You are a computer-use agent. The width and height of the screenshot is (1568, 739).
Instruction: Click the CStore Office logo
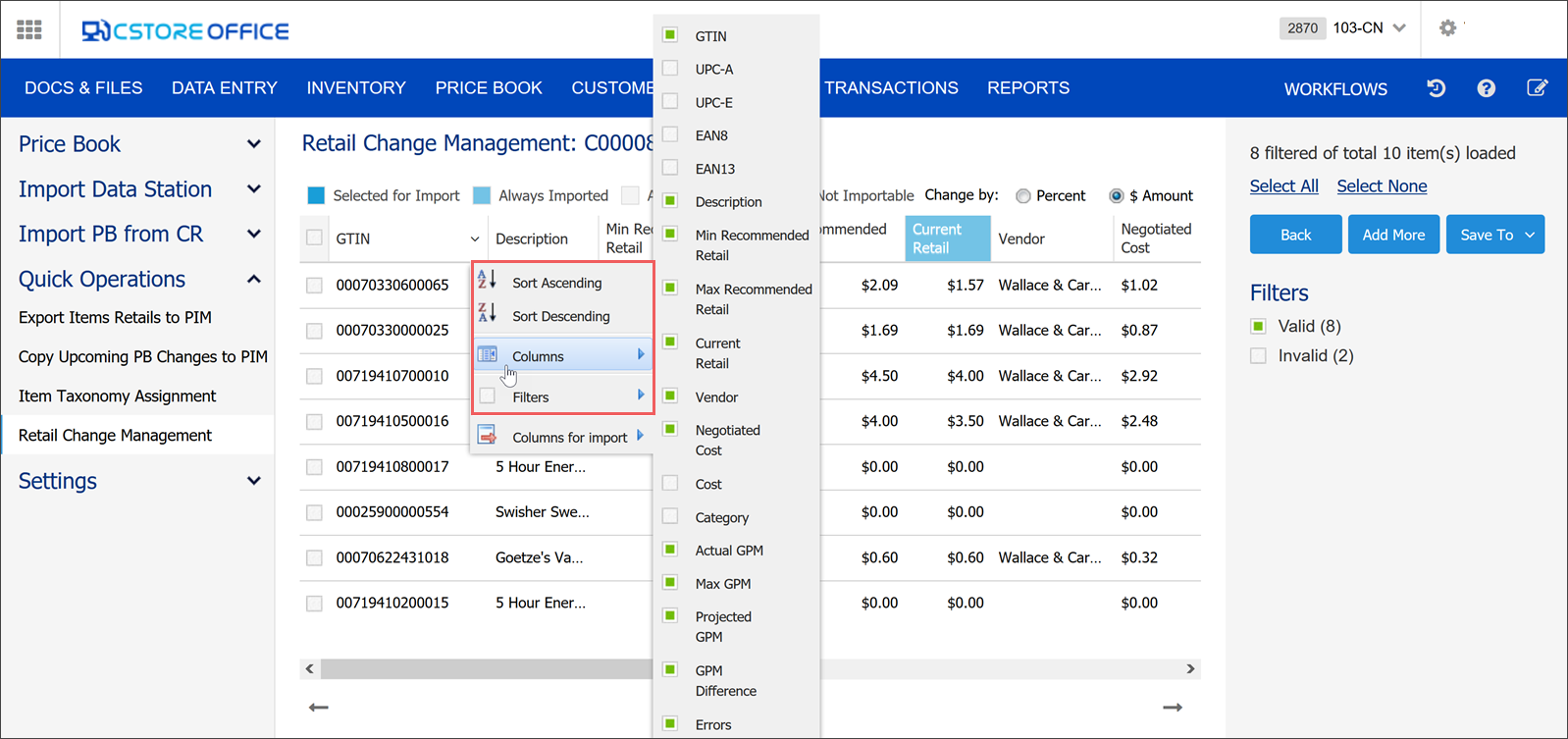(185, 31)
